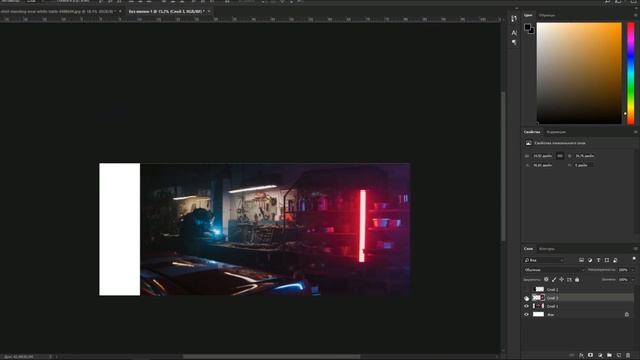Click the X position field in Properties
640x360 pixels.
[x=542, y=165]
